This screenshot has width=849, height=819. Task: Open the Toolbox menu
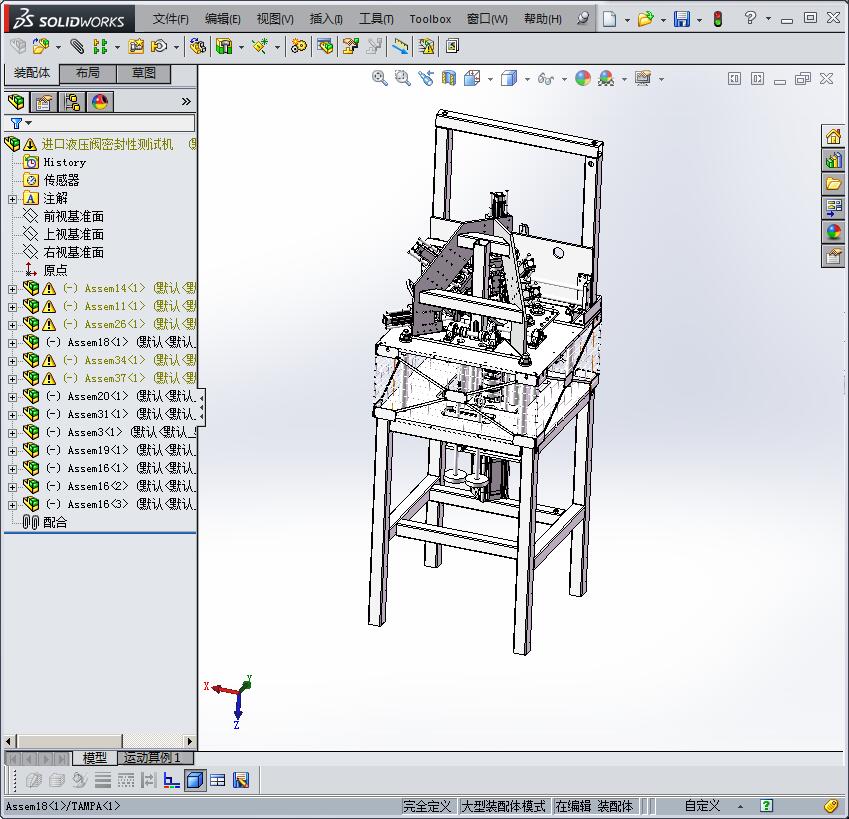(x=430, y=19)
